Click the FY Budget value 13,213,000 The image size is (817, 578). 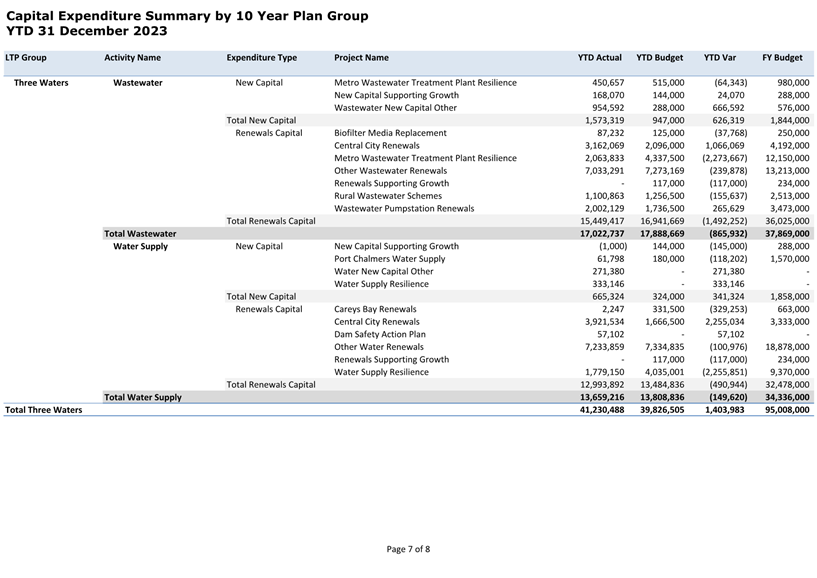[x=787, y=171]
